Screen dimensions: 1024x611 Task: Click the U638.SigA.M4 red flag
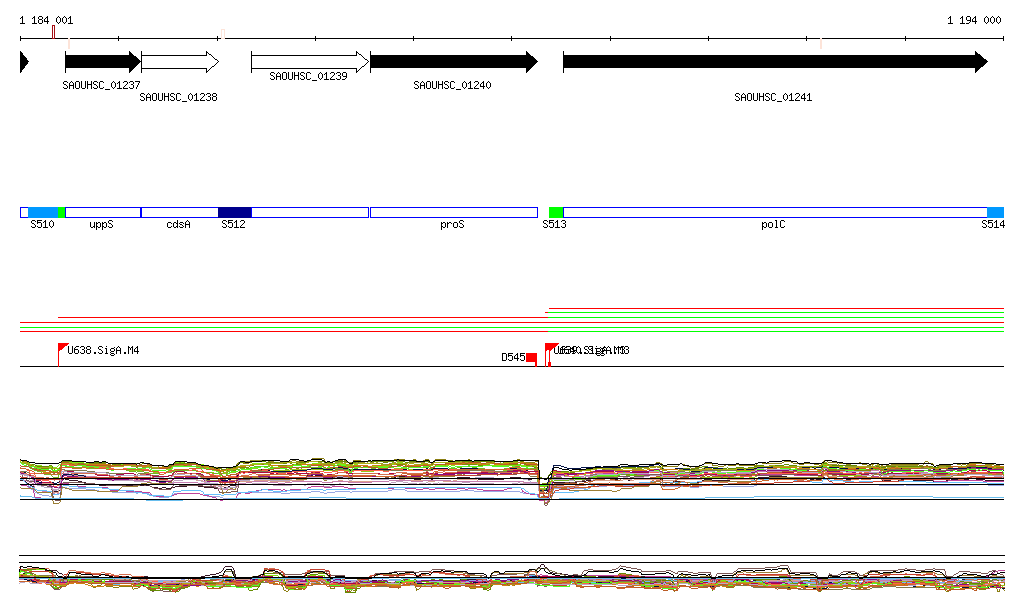(63, 348)
